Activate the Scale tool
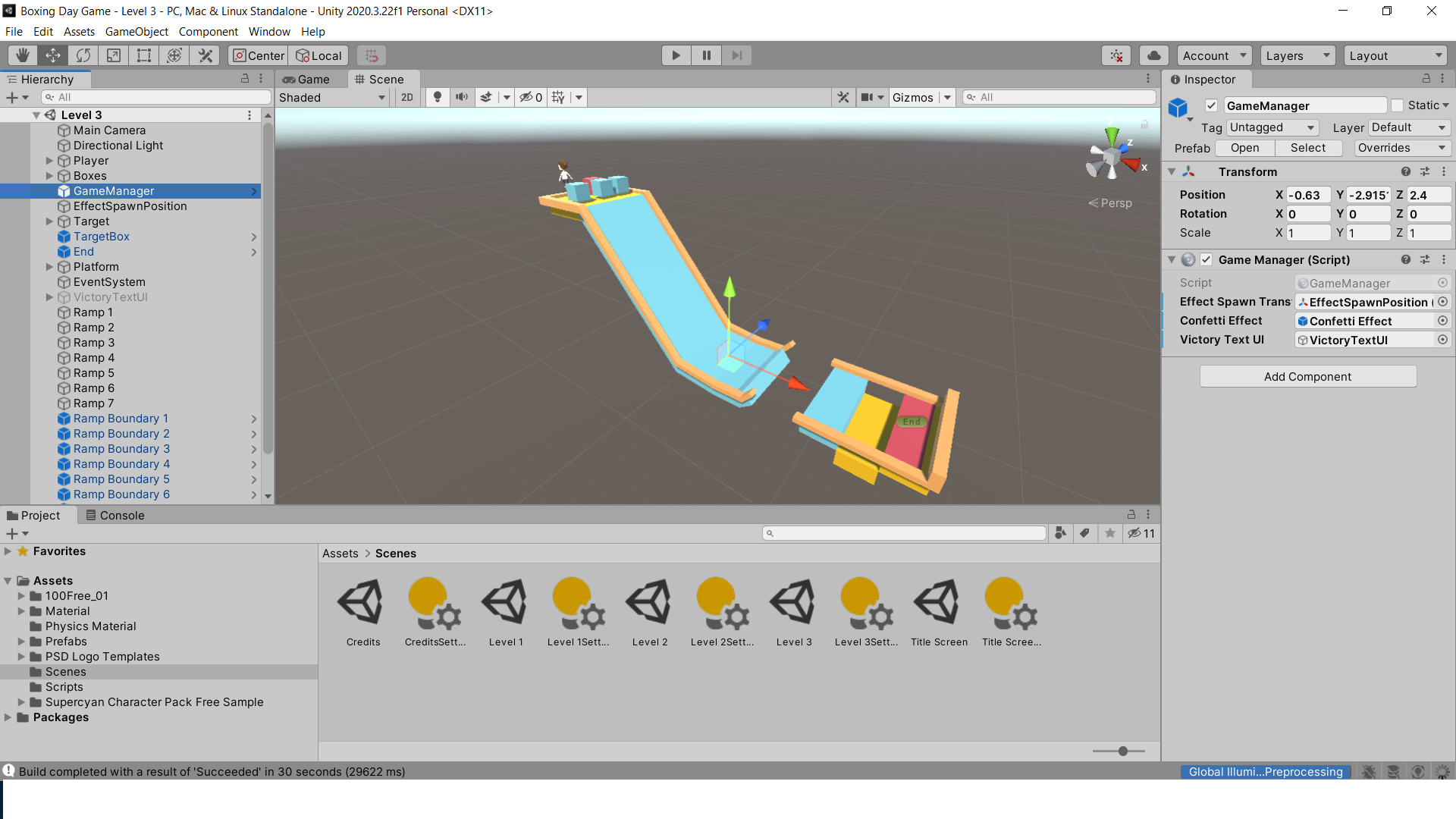The image size is (1456, 819). (113, 55)
